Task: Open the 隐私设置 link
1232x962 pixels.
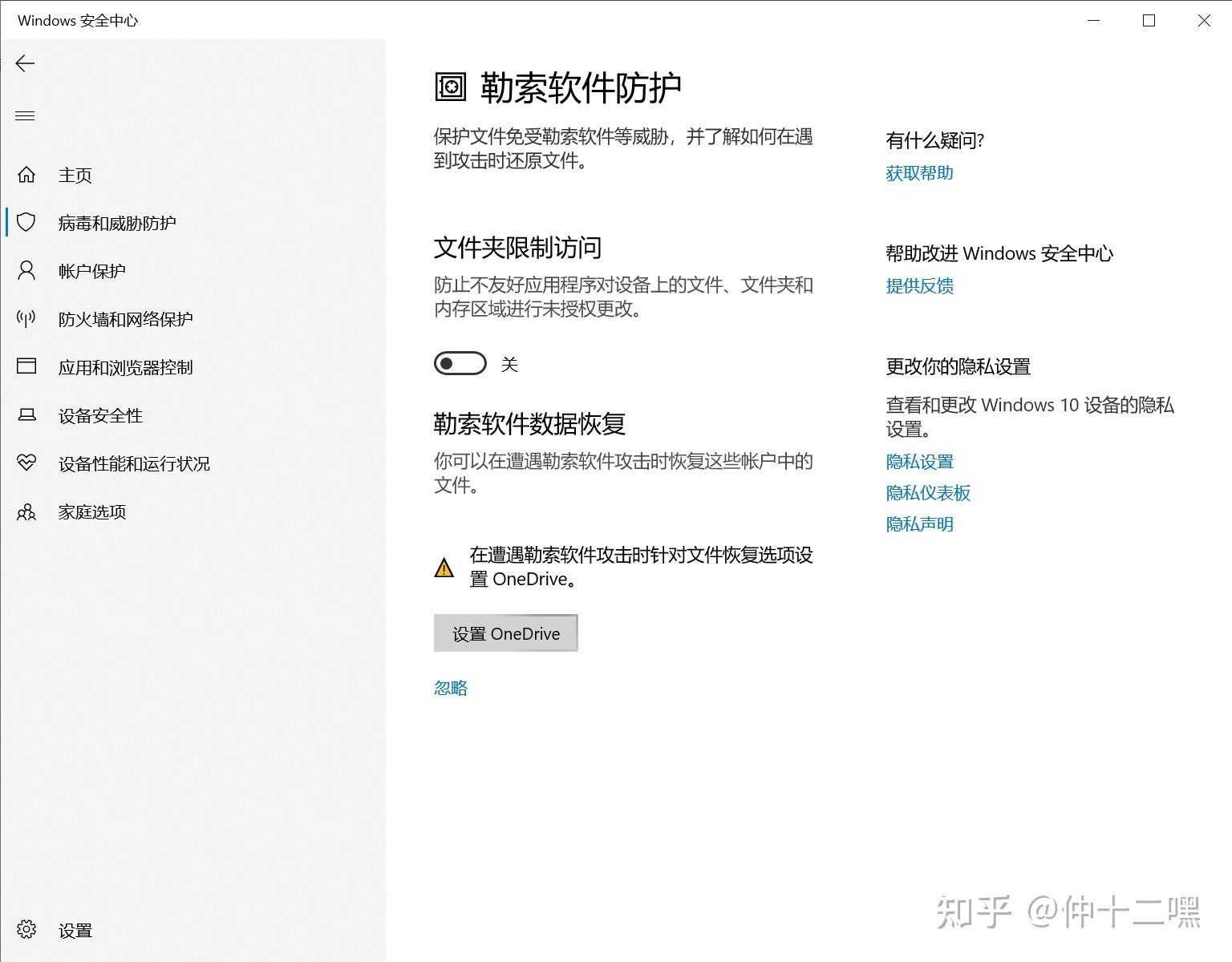Action: pyautogui.click(x=919, y=462)
